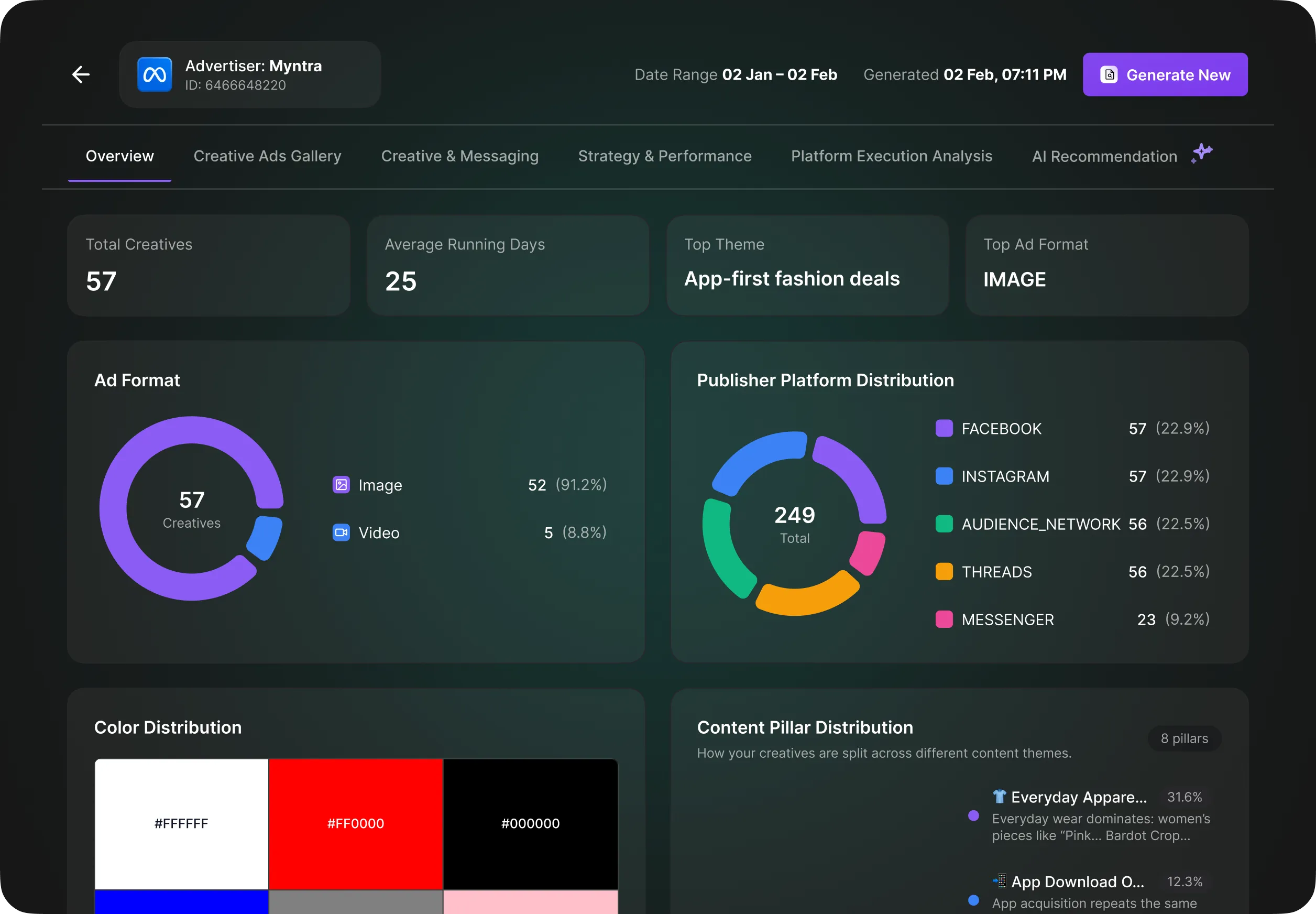Click the 8 pillars badge
The height and width of the screenshot is (914, 1316).
[1184, 739]
